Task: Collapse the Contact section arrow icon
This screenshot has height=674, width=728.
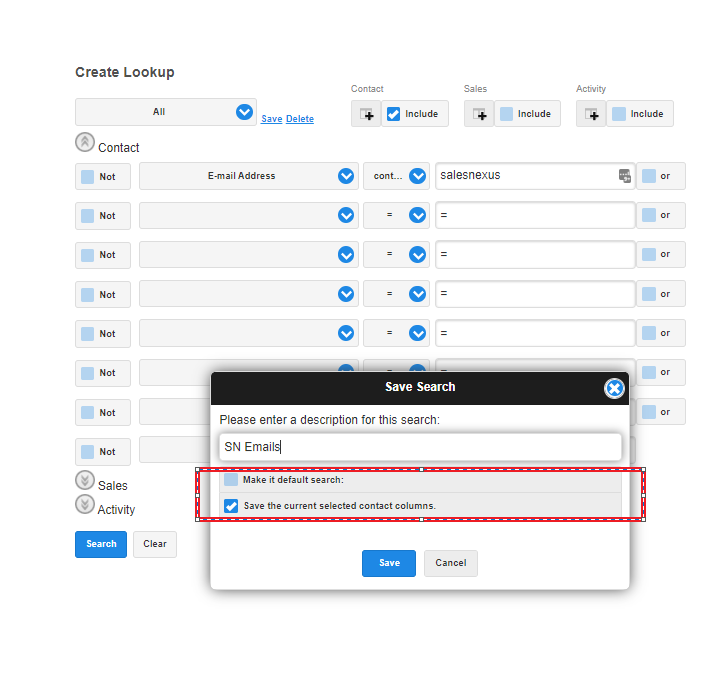Action: [84, 143]
